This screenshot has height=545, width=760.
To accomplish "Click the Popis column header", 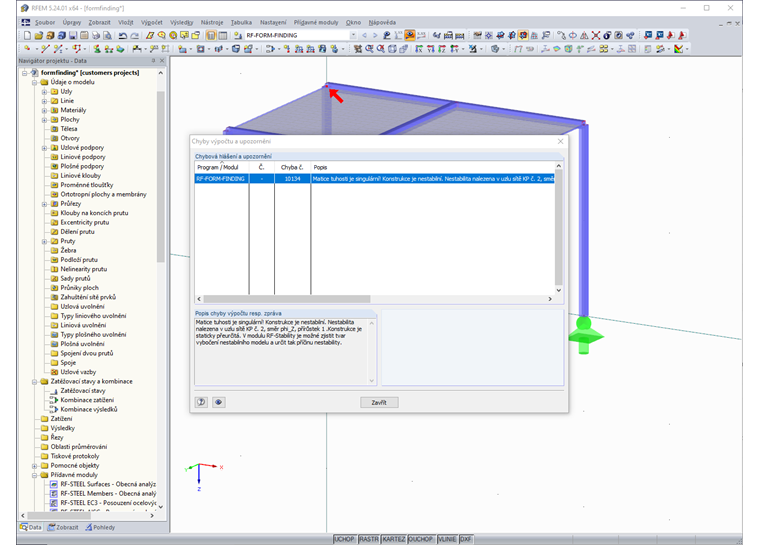I will pyautogui.click(x=432, y=167).
